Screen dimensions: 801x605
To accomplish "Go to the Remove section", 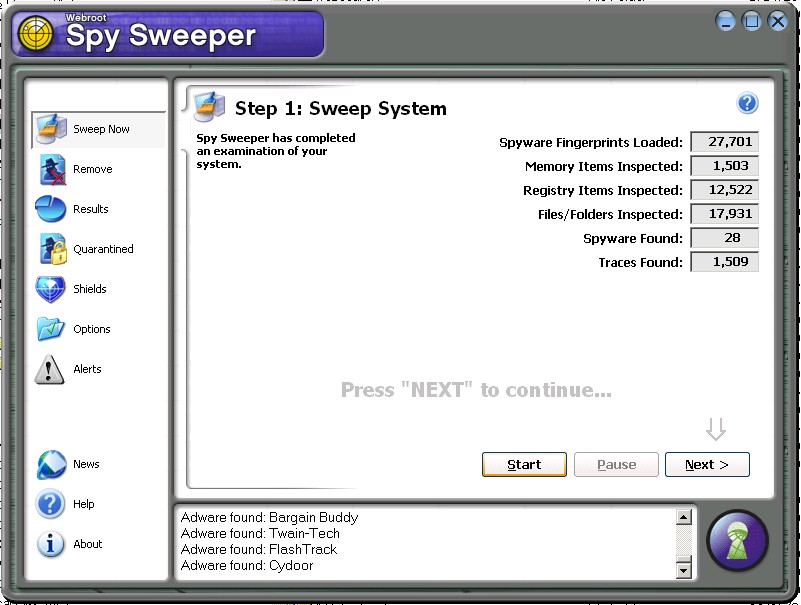I will point(92,169).
